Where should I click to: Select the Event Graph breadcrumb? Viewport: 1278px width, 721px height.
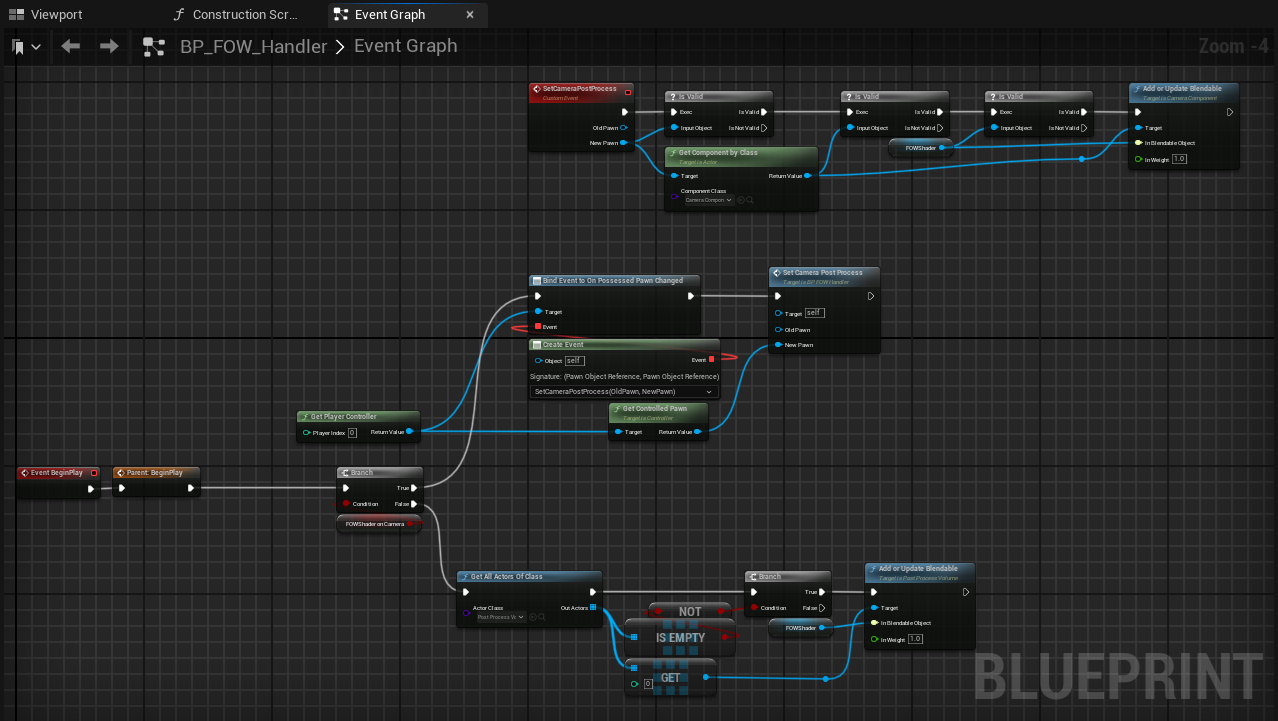tap(405, 46)
